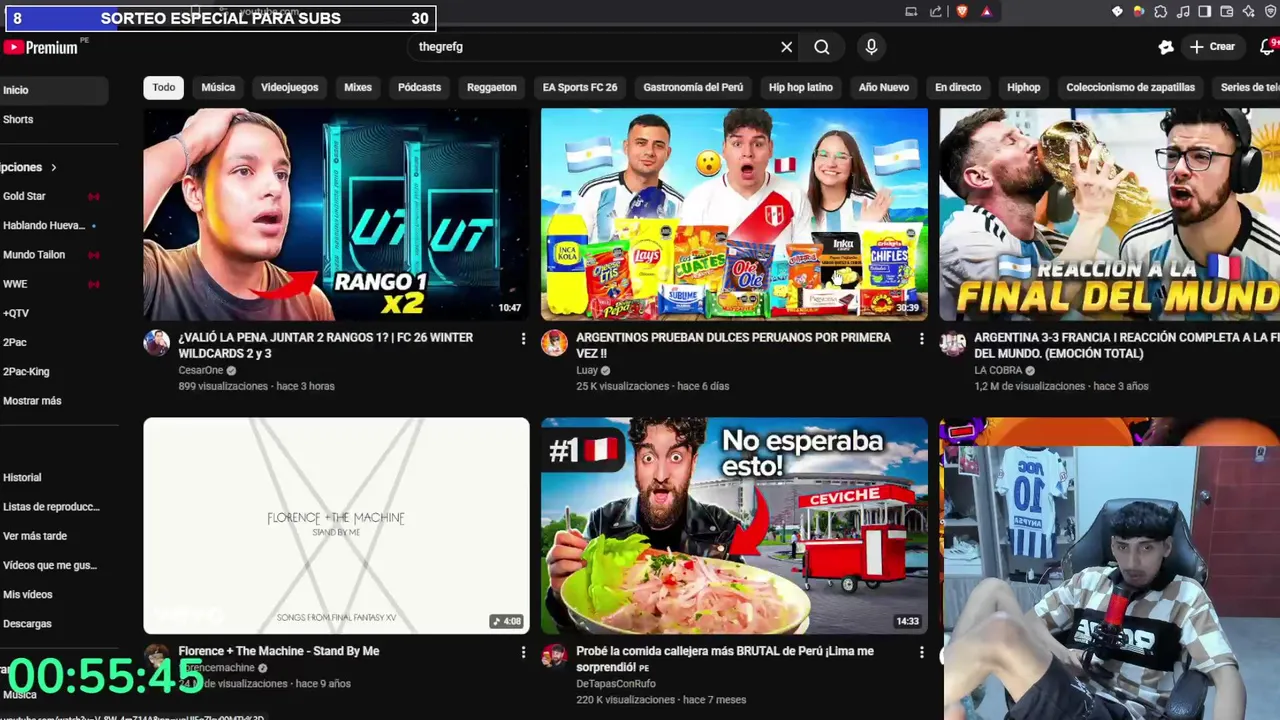Click the flower-shaped icon left of Crear
The width and height of the screenshot is (1280, 720).
point(1166,47)
